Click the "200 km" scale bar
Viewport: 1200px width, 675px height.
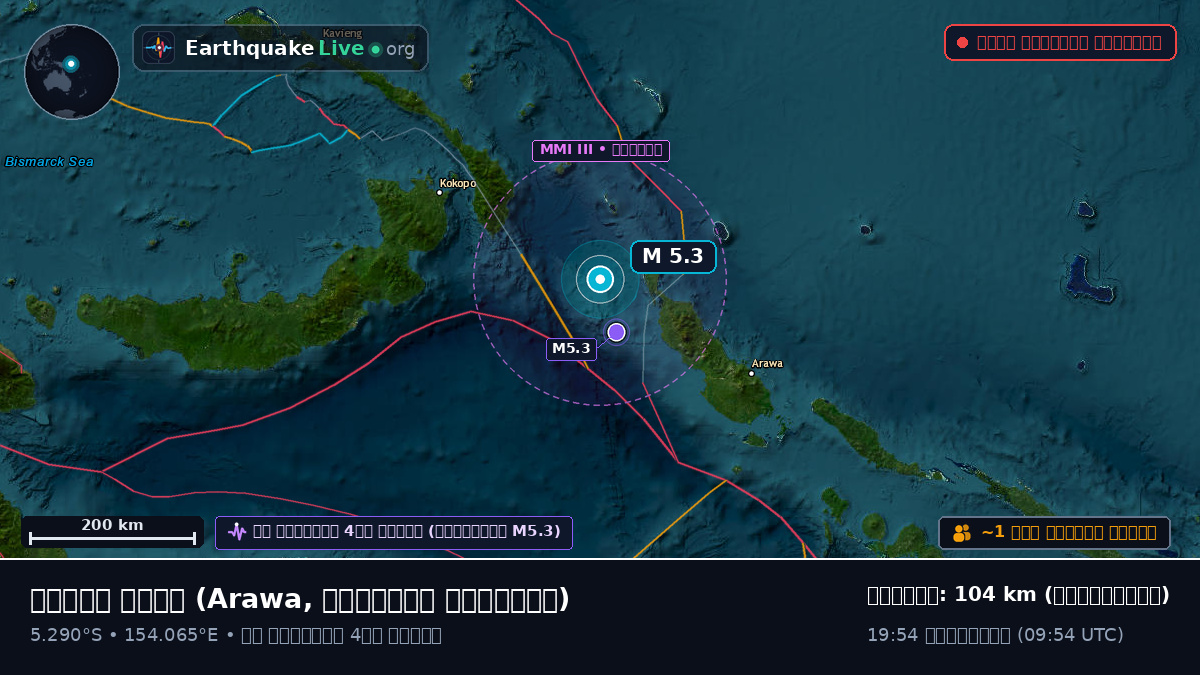tap(112, 532)
